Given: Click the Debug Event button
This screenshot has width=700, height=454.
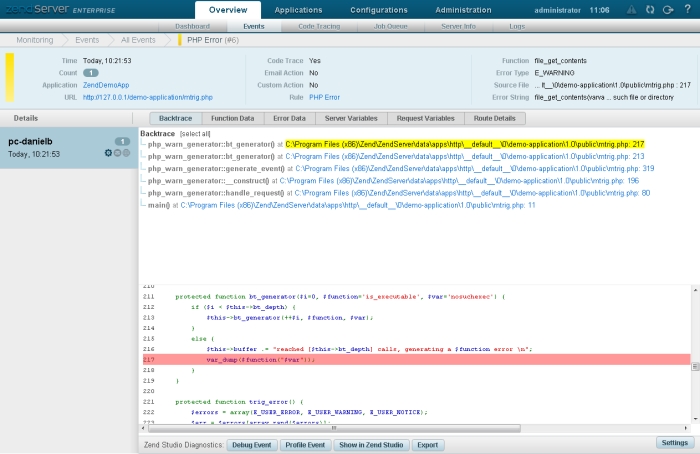Looking at the screenshot, I should click(x=250, y=444).
